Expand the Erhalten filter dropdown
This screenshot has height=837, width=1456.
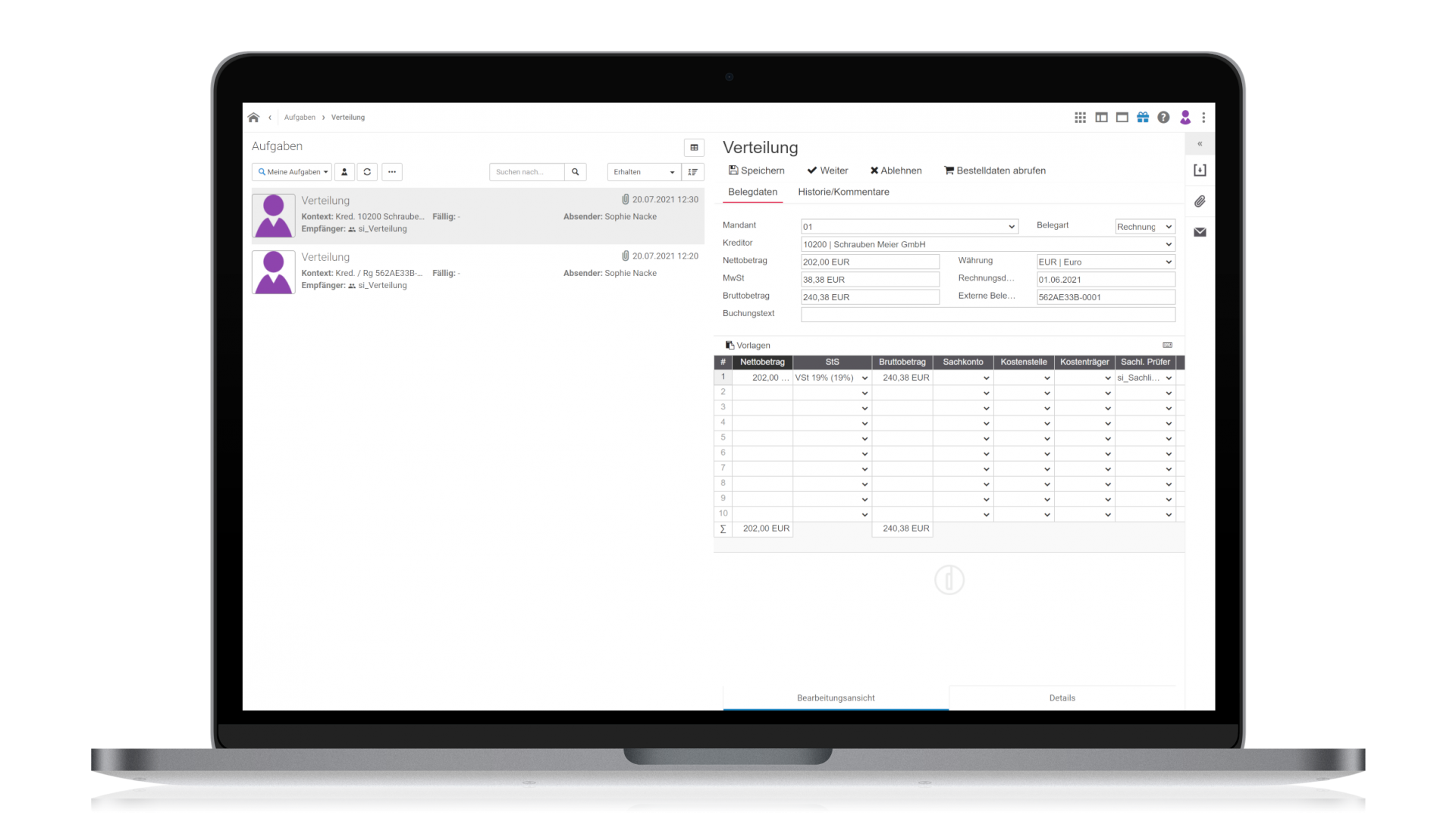coord(642,172)
